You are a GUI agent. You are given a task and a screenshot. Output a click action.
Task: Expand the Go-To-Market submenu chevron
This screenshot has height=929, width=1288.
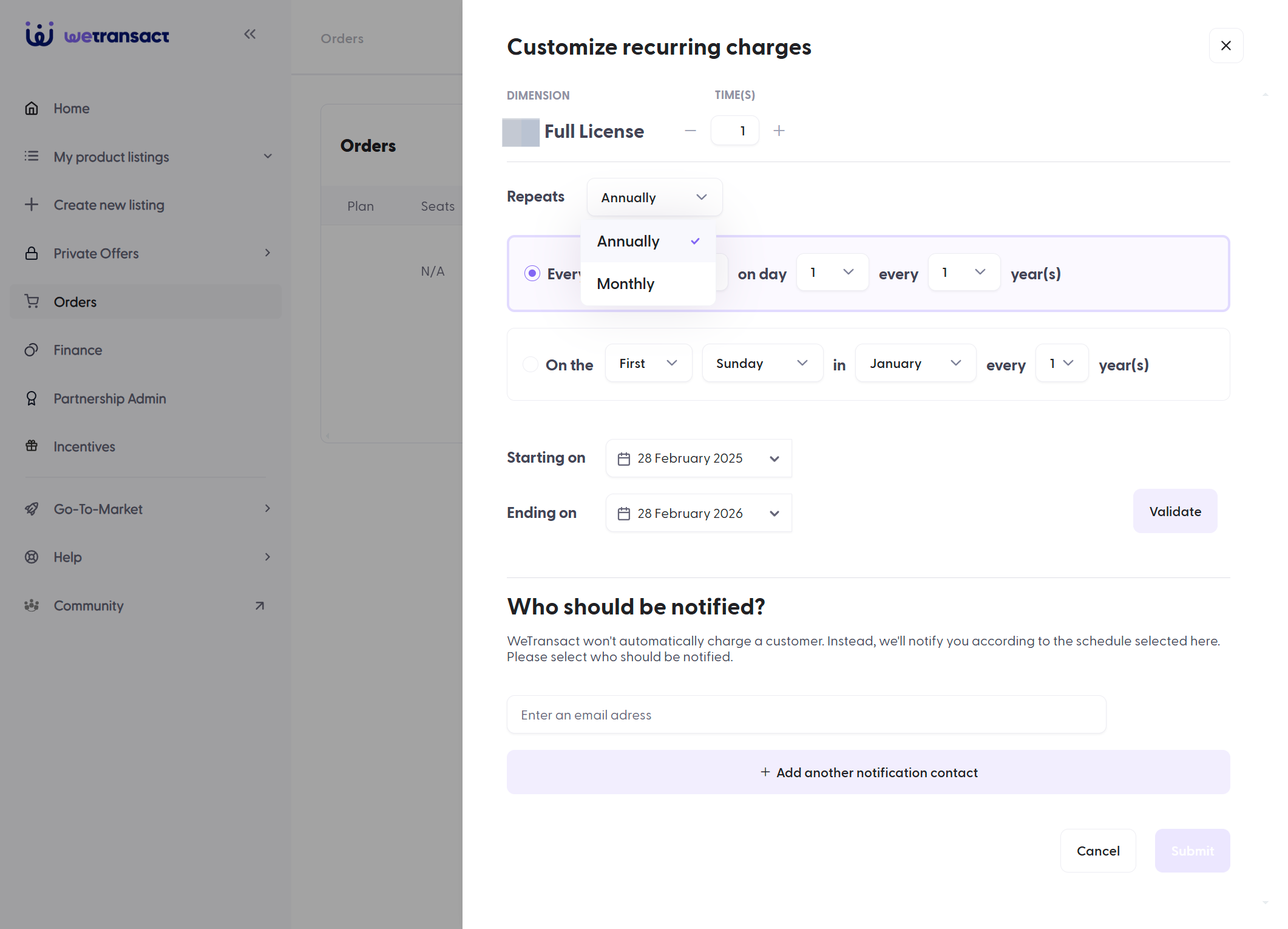pyautogui.click(x=268, y=508)
